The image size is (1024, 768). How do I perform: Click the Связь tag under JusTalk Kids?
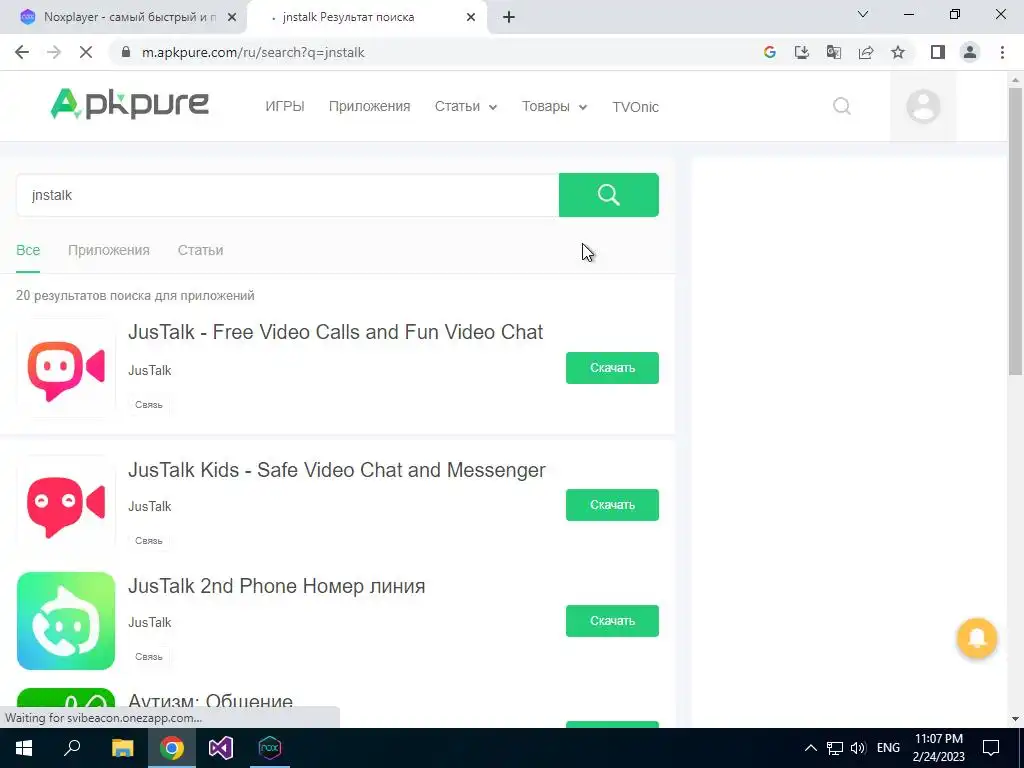tap(148, 541)
